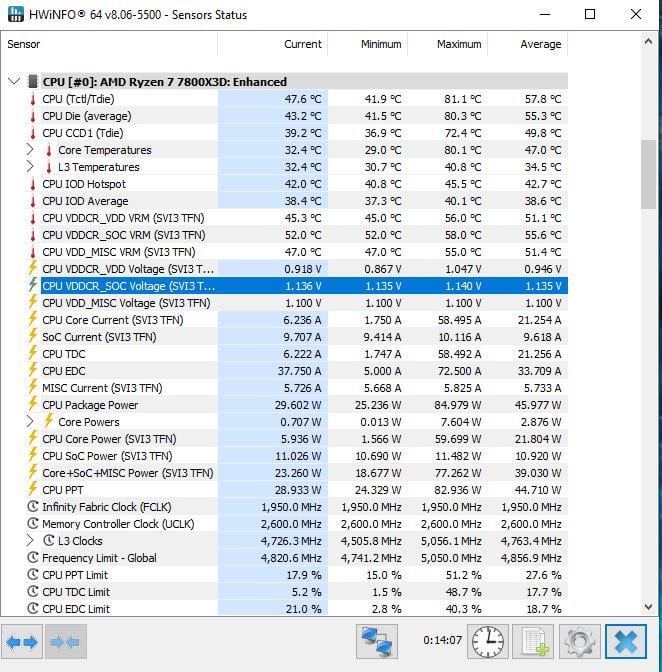Screen dimensions: 662x672
Task: Click the 47.6 °C current value of CPU (Tctl/Tdie)
Action: click(303, 99)
